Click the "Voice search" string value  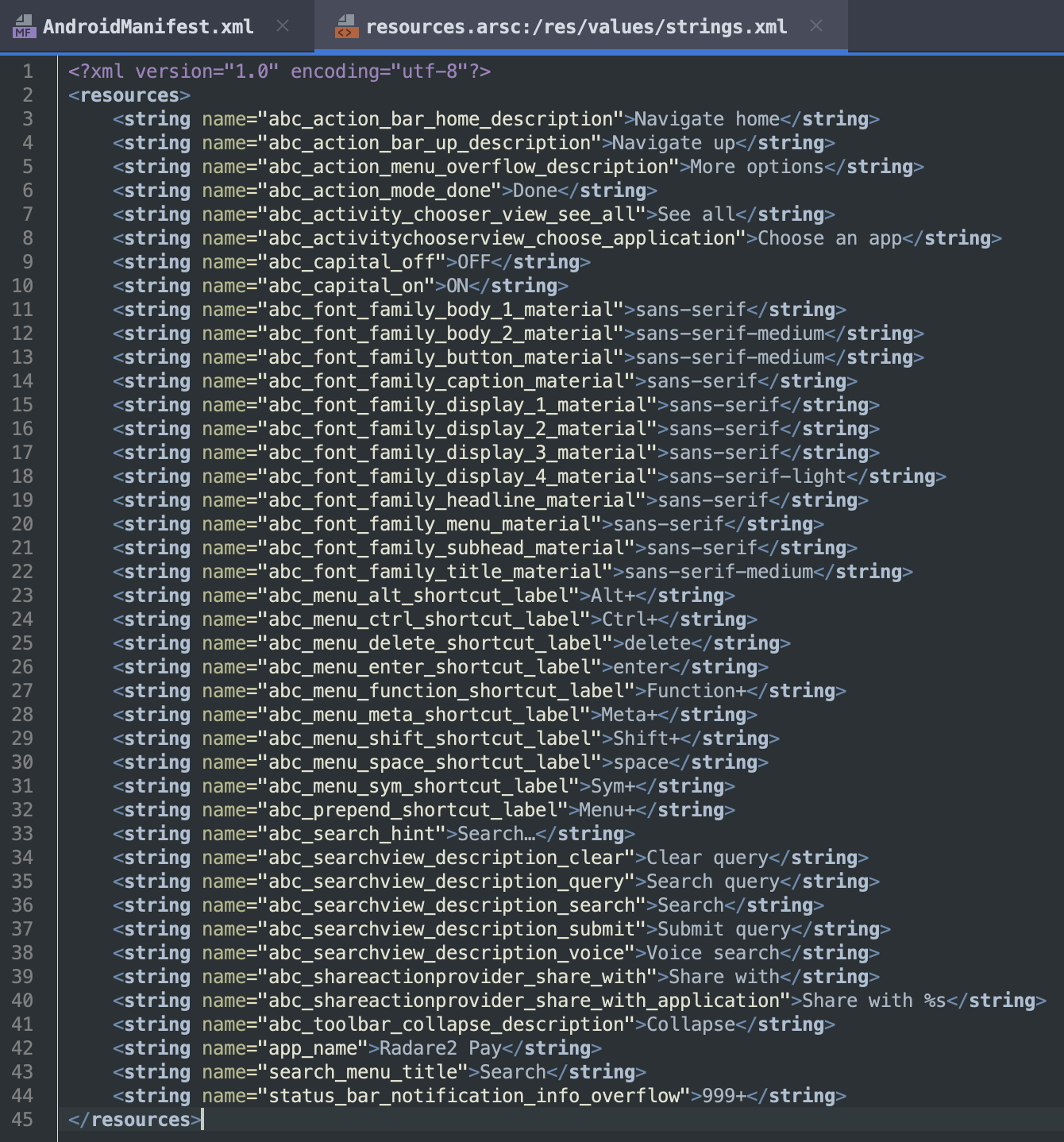pyautogui.click(x=714, y=953)
